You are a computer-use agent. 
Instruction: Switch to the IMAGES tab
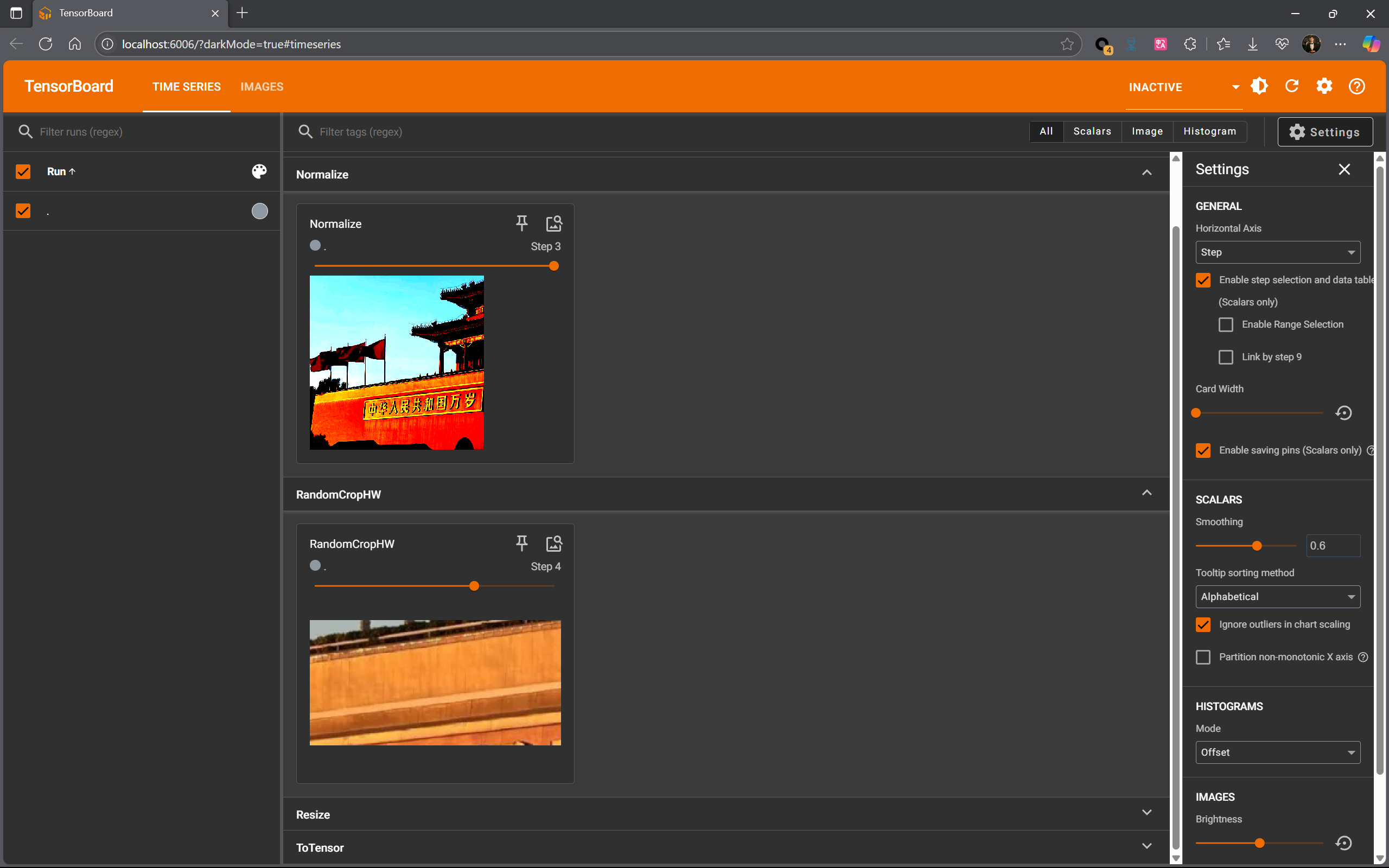tap(262, 87)
